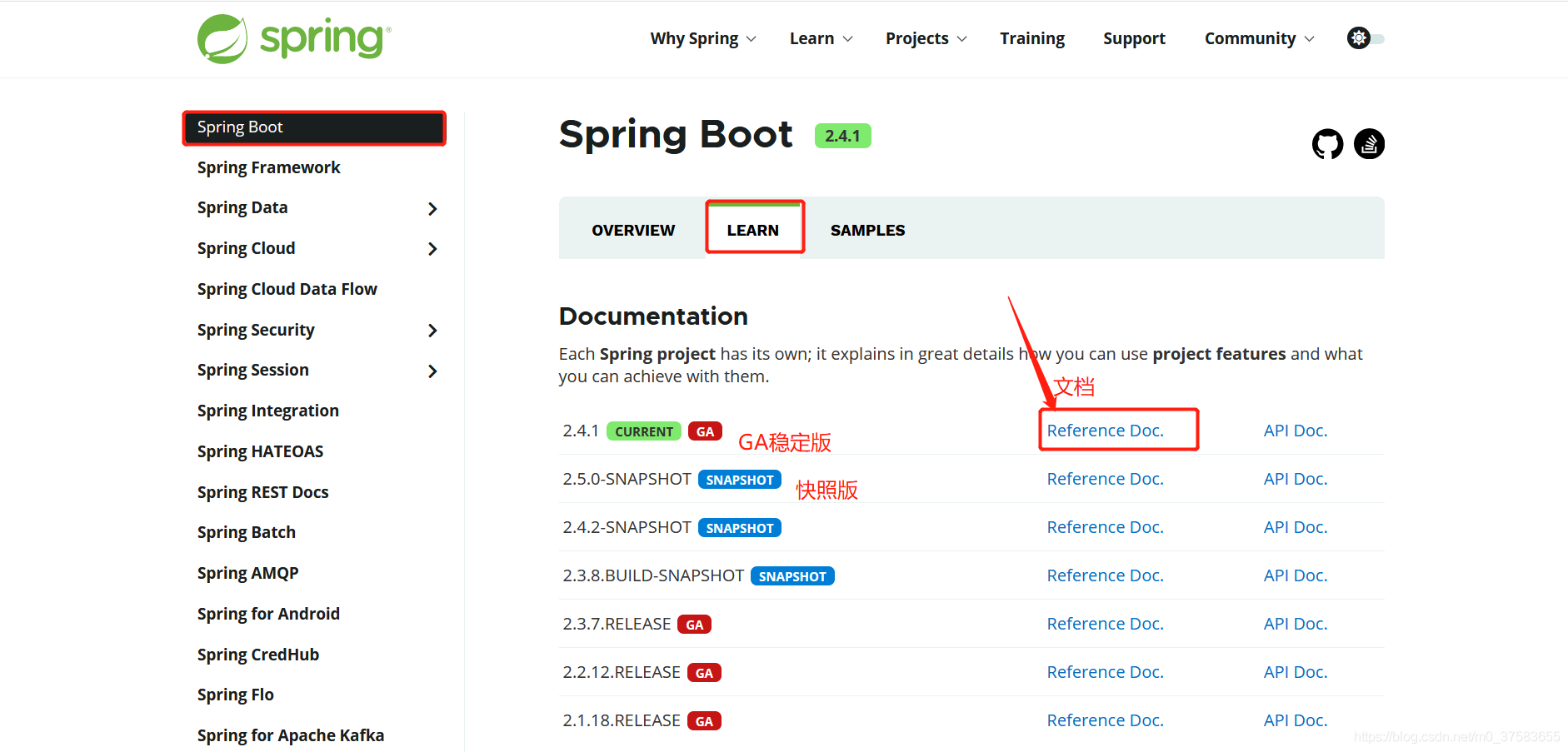This screenshot has height=752, width=1568.
Task: Click the Documentation section heading
Action: 653,316
